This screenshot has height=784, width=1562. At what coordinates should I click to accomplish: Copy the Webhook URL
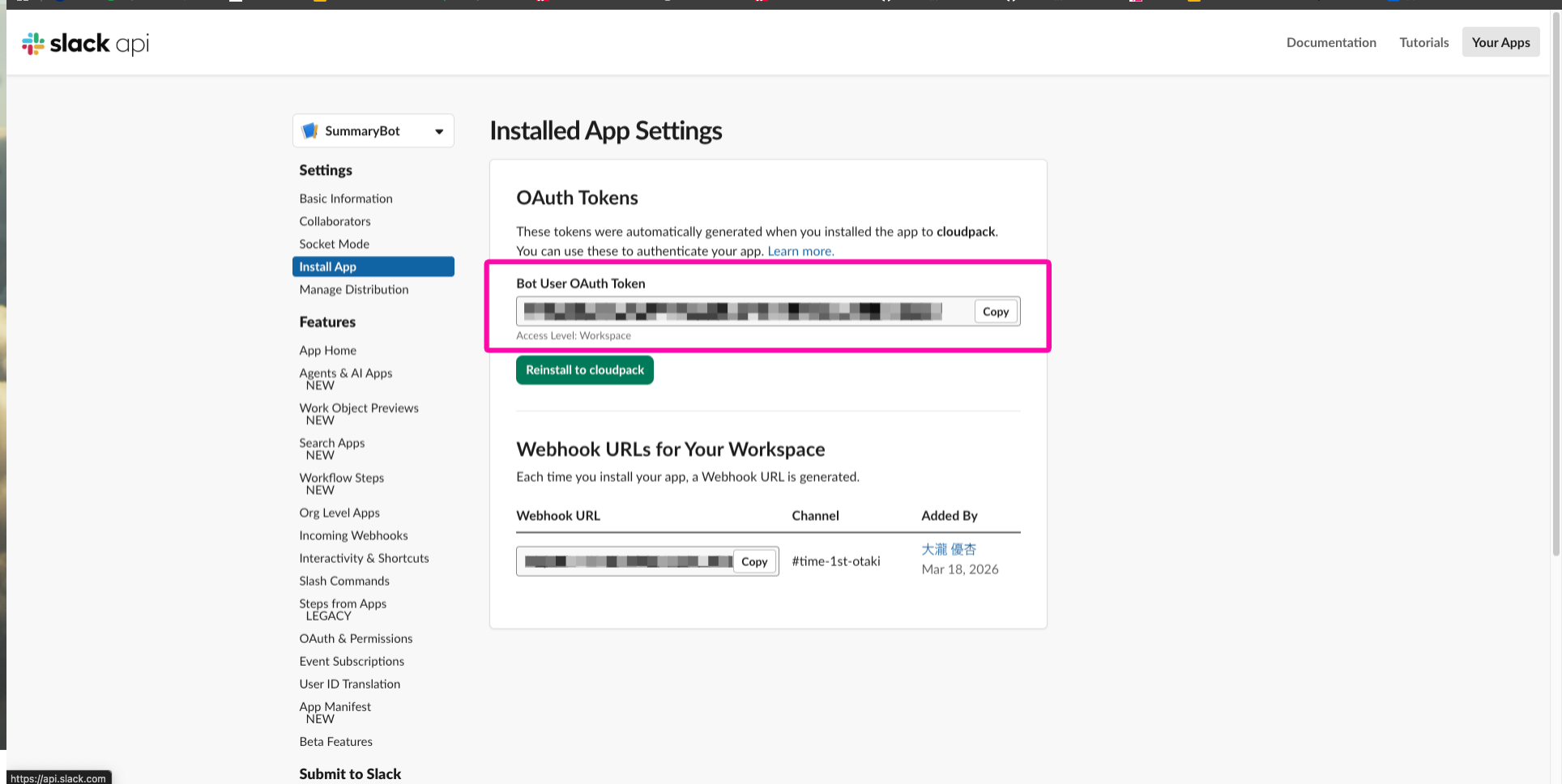point(753,561)
